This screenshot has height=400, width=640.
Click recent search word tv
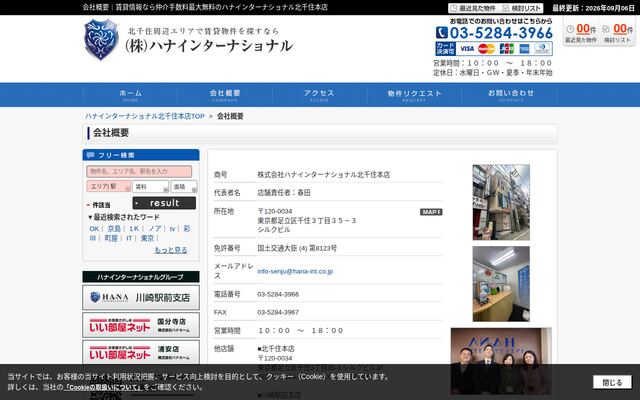(172, 229)
